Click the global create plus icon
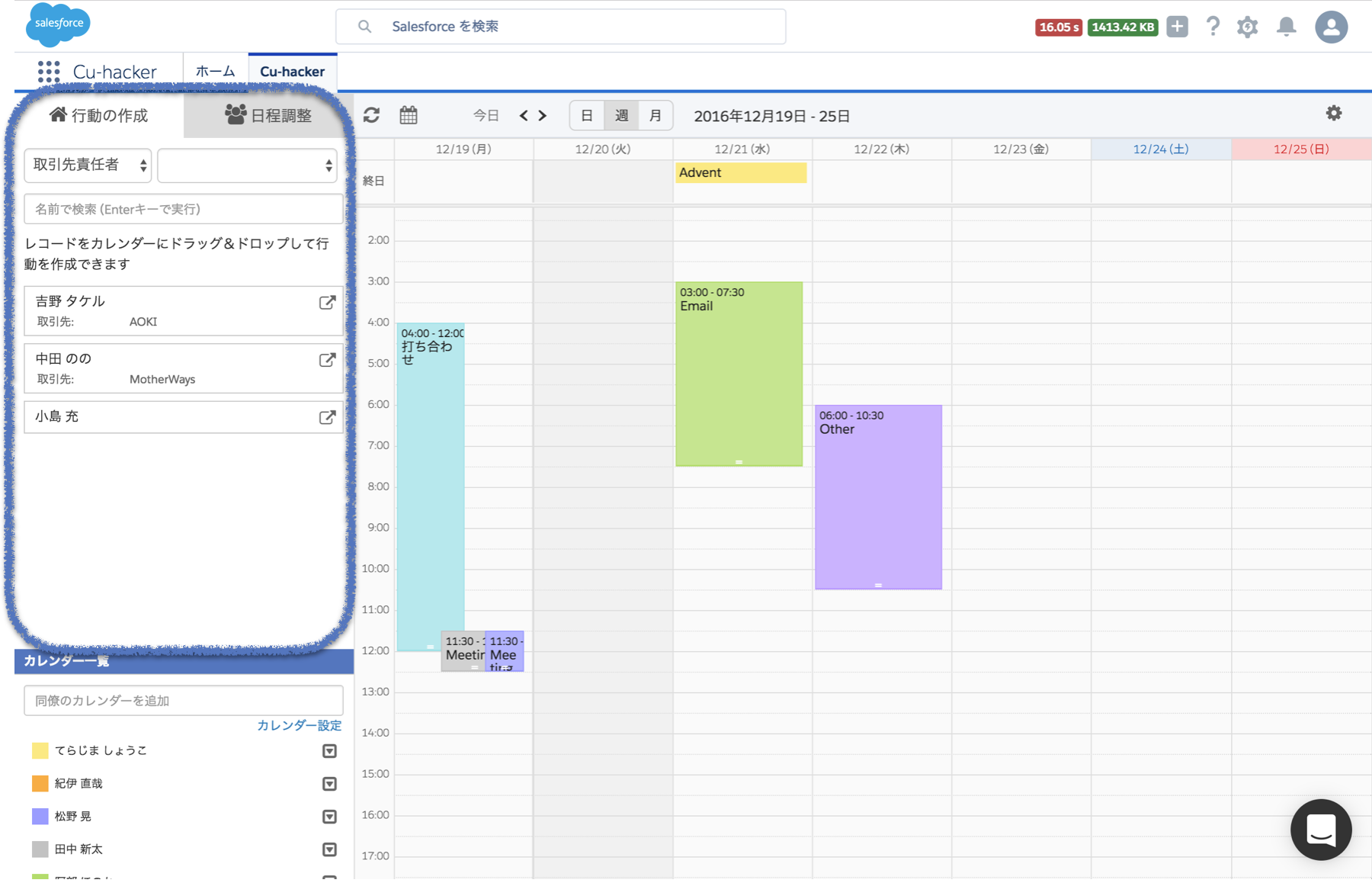This screenshot has width=1372, height=883. pyautogui.click(x=1178, y=27)
